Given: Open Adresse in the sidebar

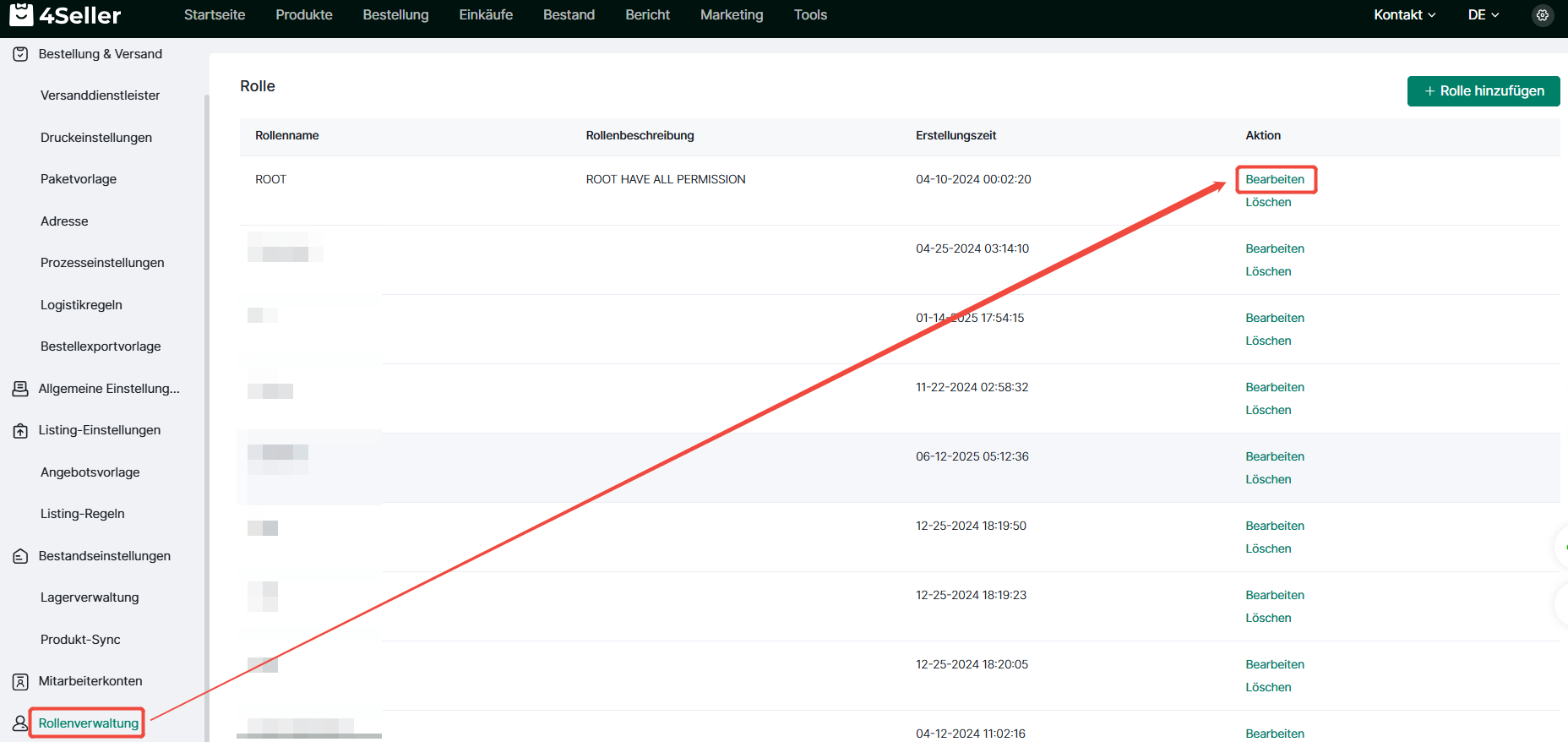Looking at the screenshot, I should [x=64, y=221].
